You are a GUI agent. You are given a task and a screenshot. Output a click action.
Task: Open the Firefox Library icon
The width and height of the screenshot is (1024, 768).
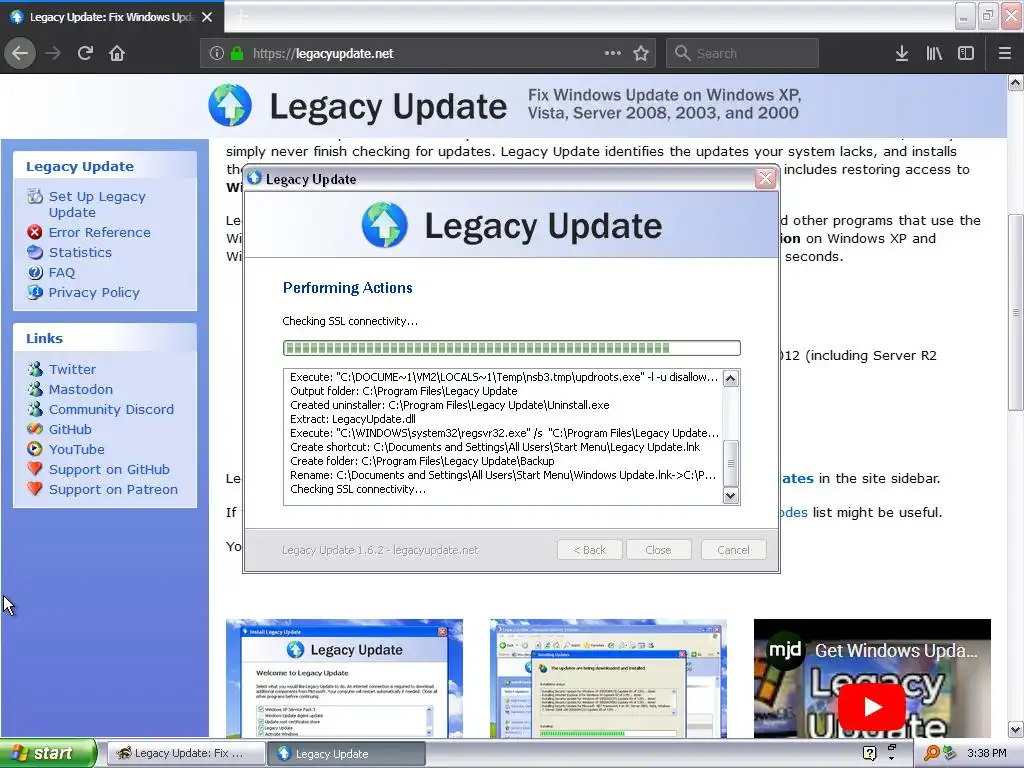pos(934,53)
